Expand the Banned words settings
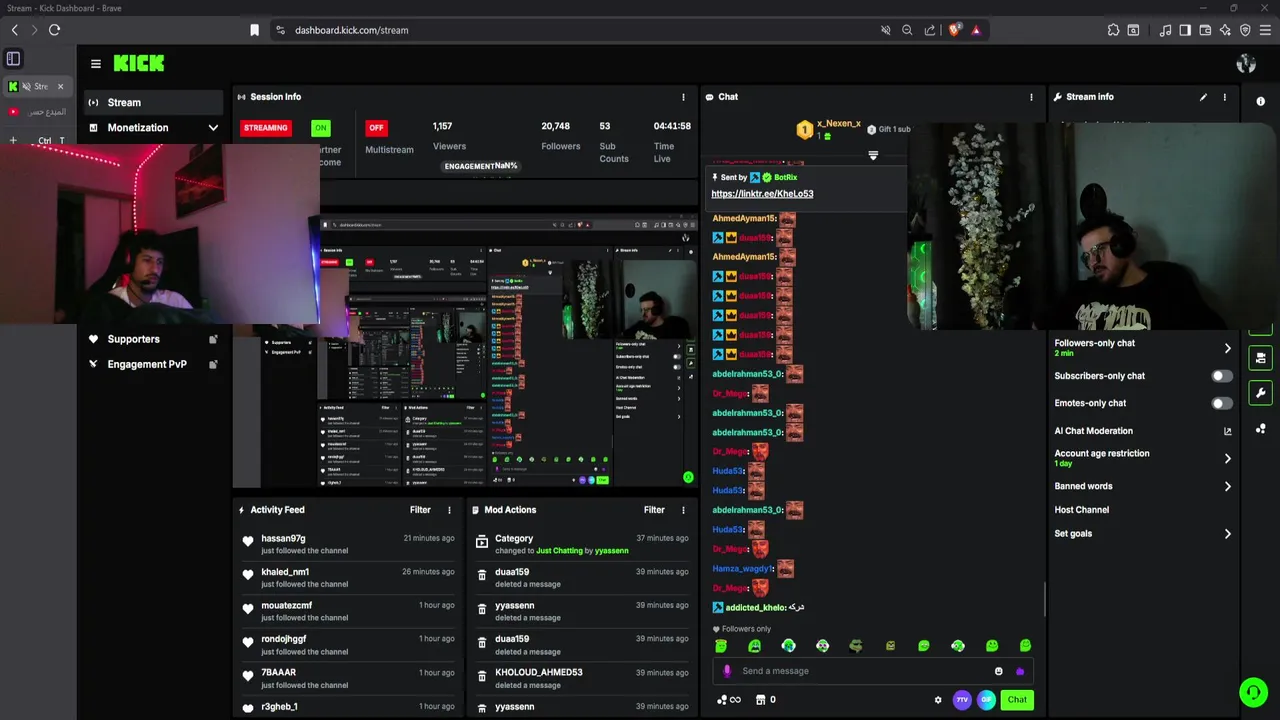Screen dimensions: 1280x720 click(1228, 486)
